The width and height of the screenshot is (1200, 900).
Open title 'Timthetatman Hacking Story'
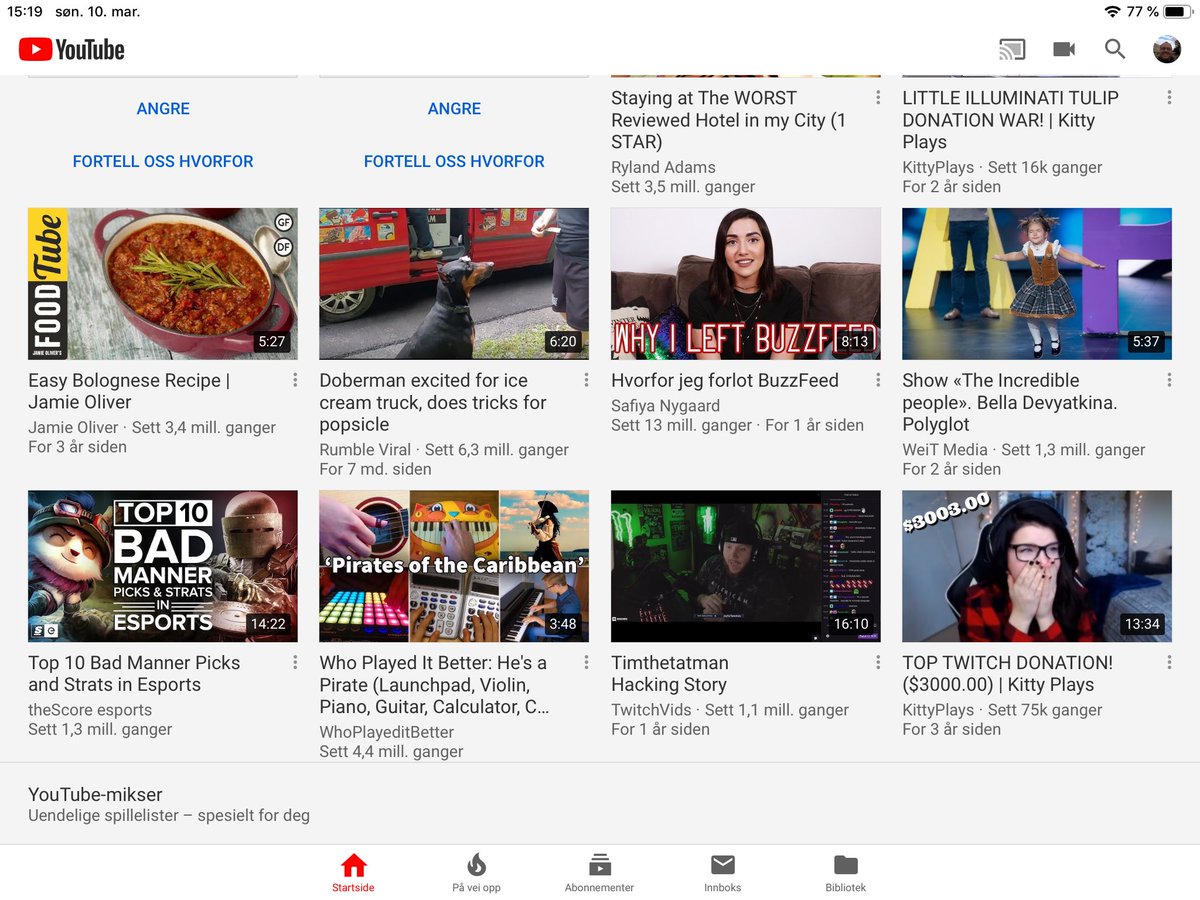[x=670, y=673]
